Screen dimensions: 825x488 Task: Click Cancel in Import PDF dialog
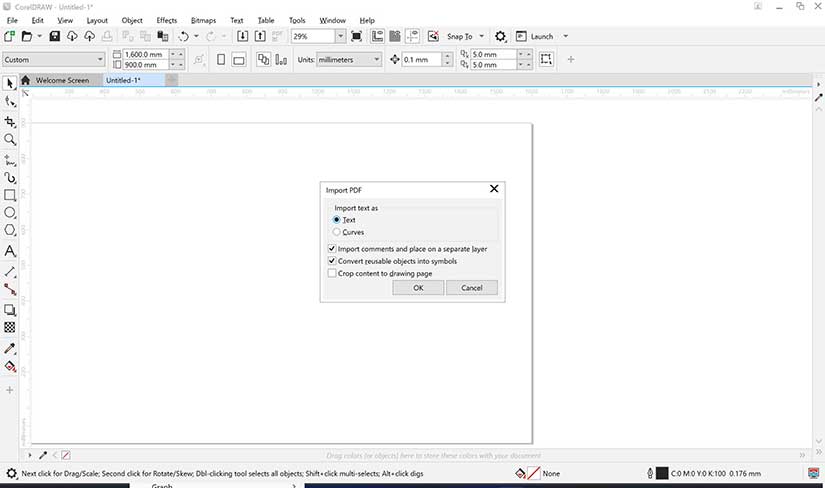[x=471, y=287]
